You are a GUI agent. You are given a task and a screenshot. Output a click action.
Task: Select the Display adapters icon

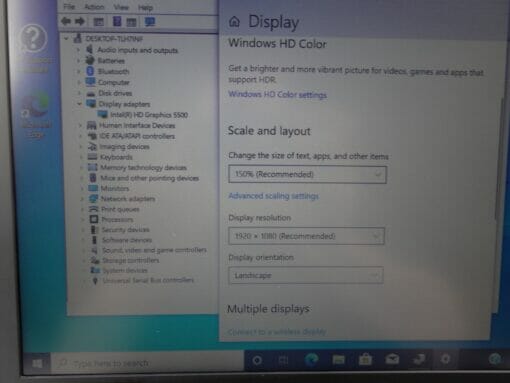point(91,103)
